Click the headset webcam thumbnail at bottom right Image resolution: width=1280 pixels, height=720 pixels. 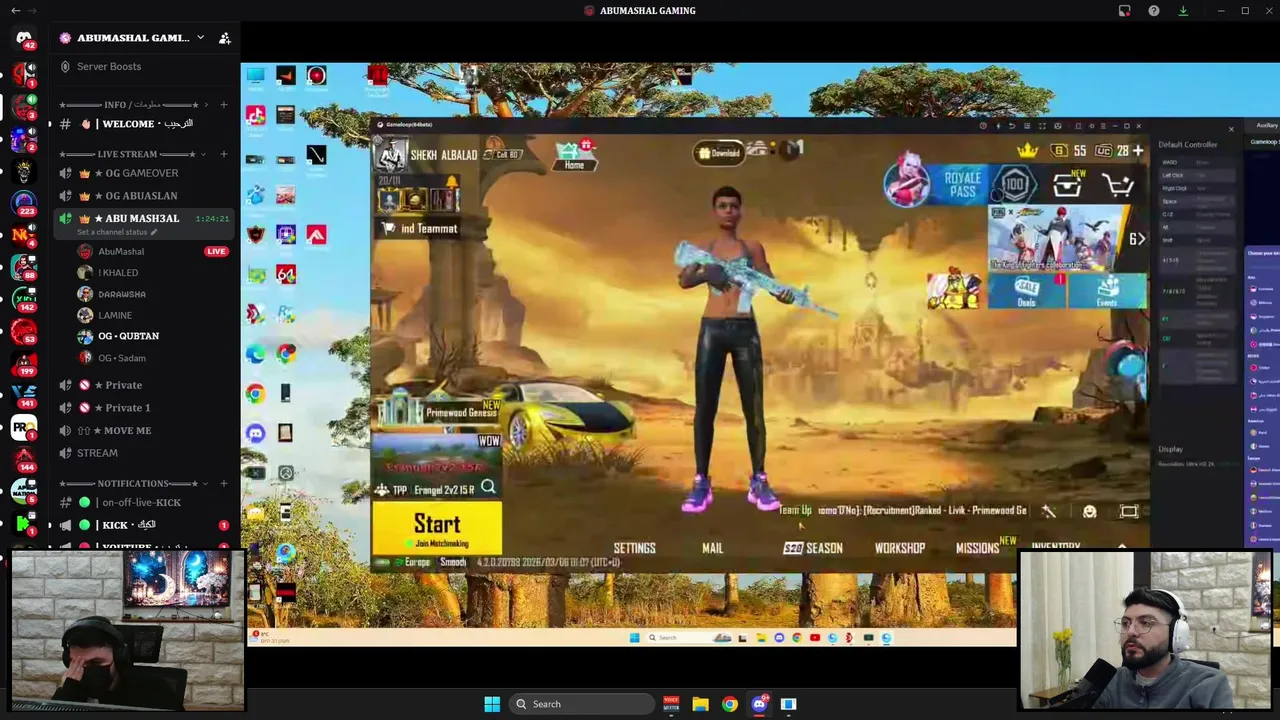click(x=1145, y=630)
